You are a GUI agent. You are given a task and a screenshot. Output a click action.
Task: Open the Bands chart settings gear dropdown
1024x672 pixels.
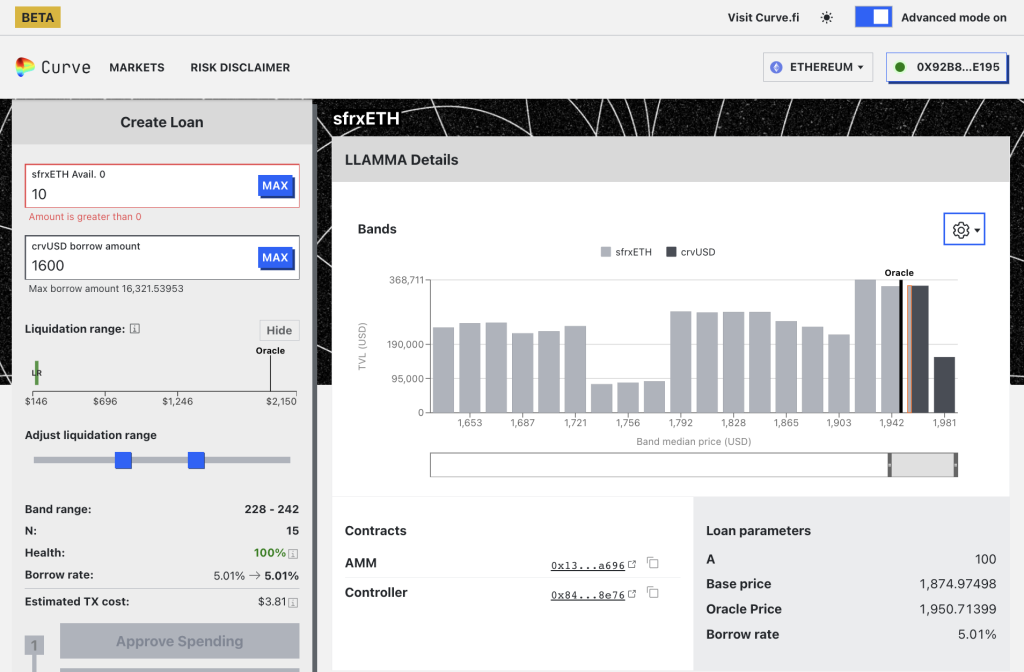pyautogui.click(x=965, y=229)
